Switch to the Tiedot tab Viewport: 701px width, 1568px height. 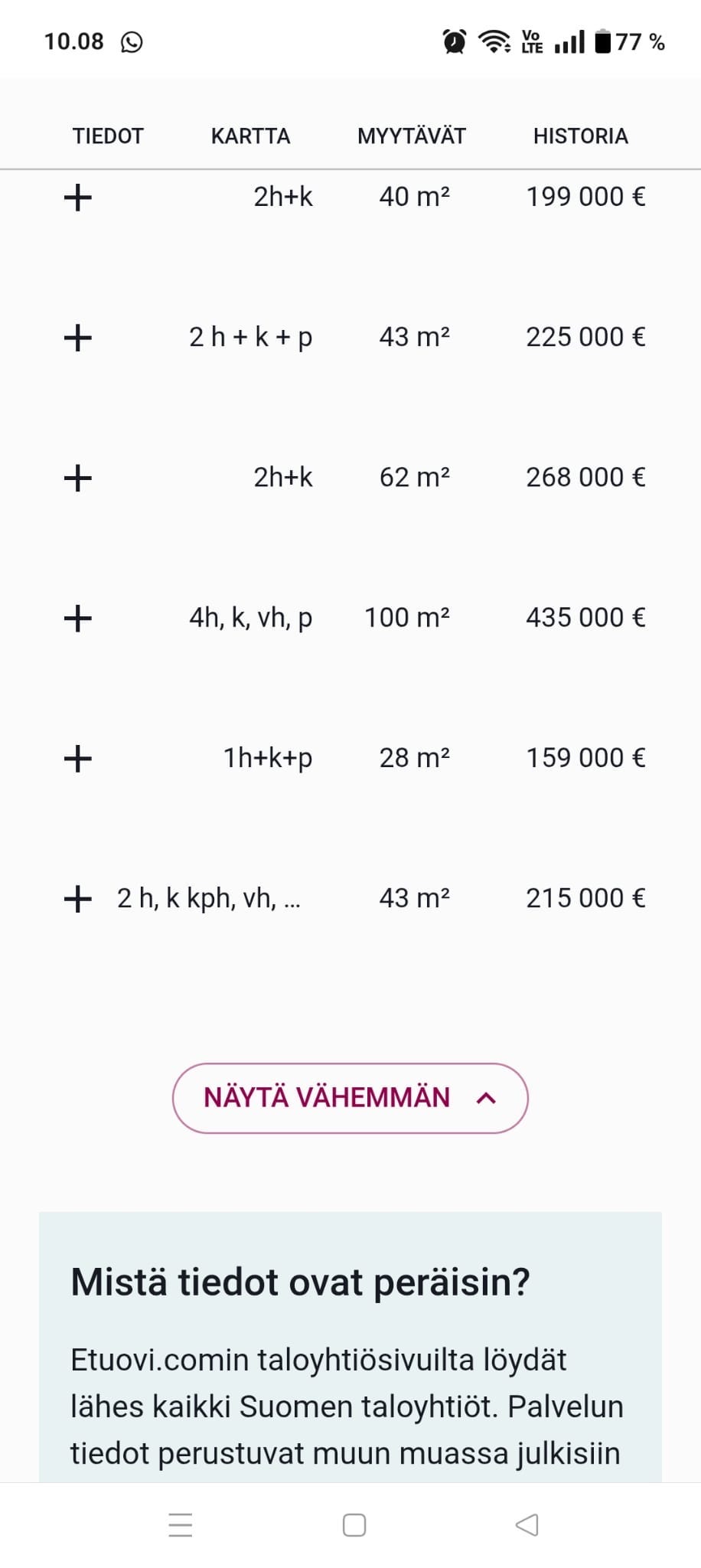click(x=108, y=136)
